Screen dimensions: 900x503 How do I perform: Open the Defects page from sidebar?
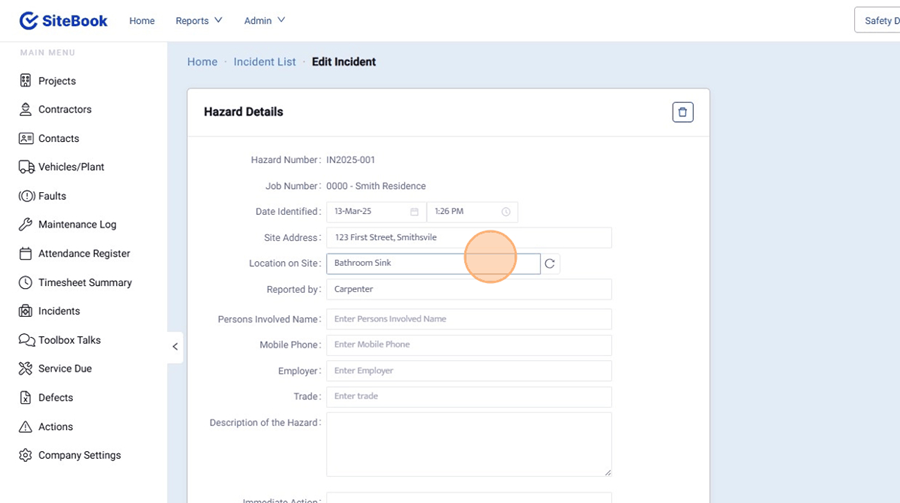coord(55,398)
